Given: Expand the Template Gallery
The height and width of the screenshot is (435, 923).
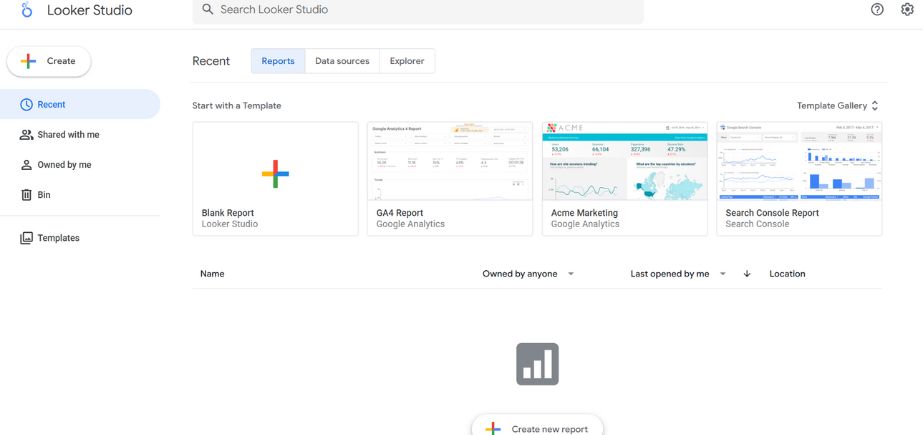Looking at the screenshot, I should point(838,106).
